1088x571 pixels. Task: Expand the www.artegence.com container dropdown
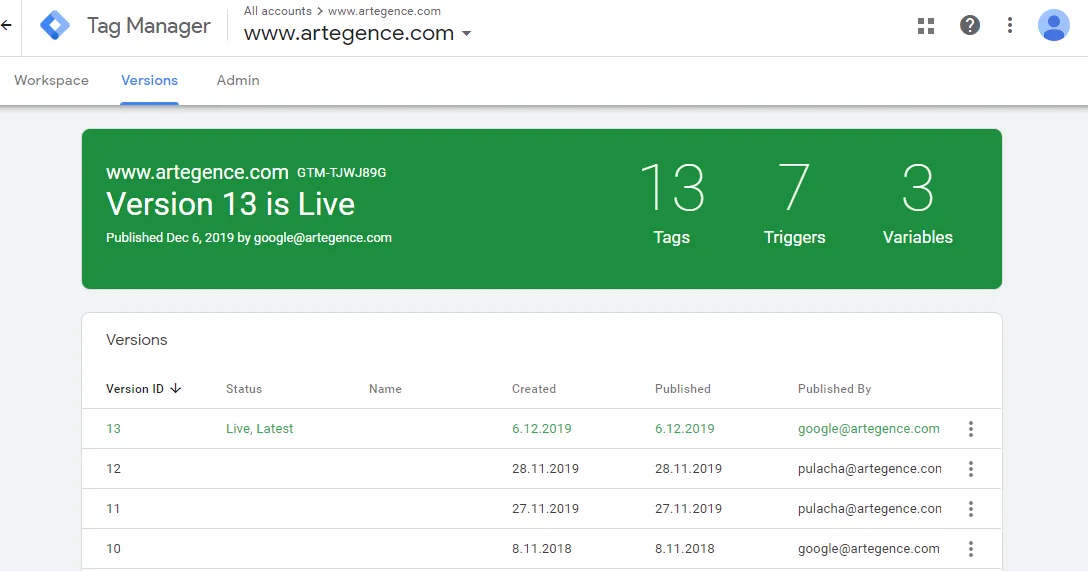466,33
